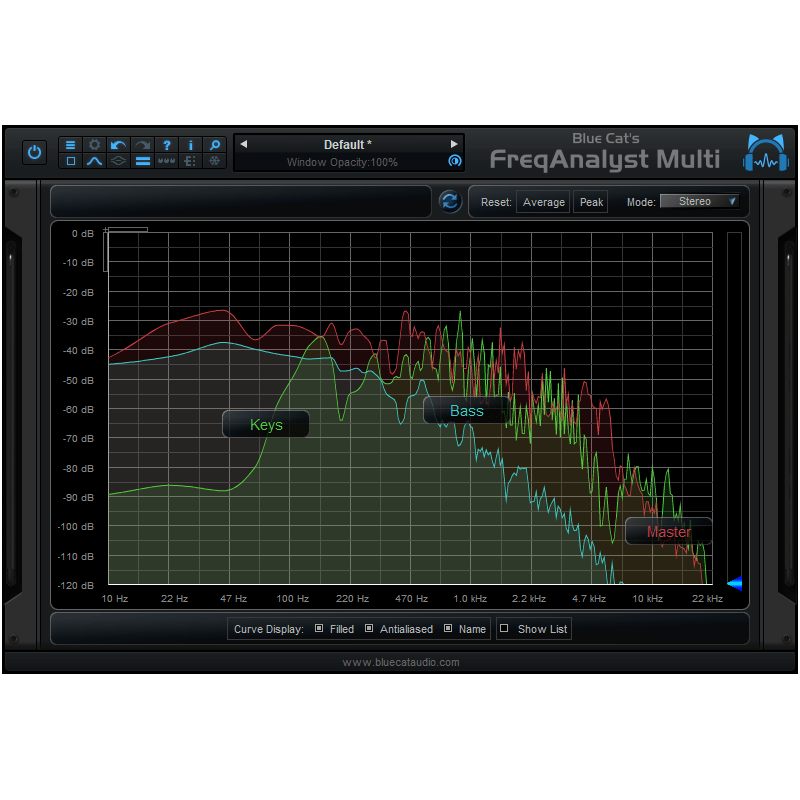
Task: Undo last change with the undo arrow
Action: coord(118,145)
